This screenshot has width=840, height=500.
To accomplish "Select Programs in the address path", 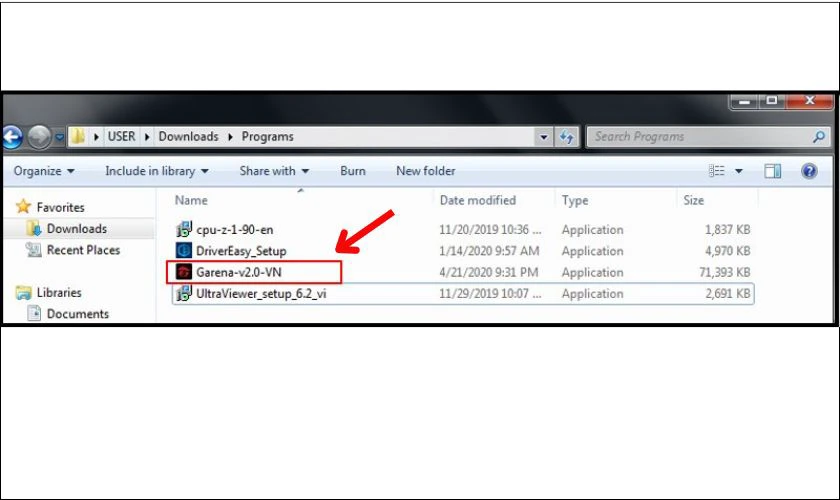I will coord(267,137).
